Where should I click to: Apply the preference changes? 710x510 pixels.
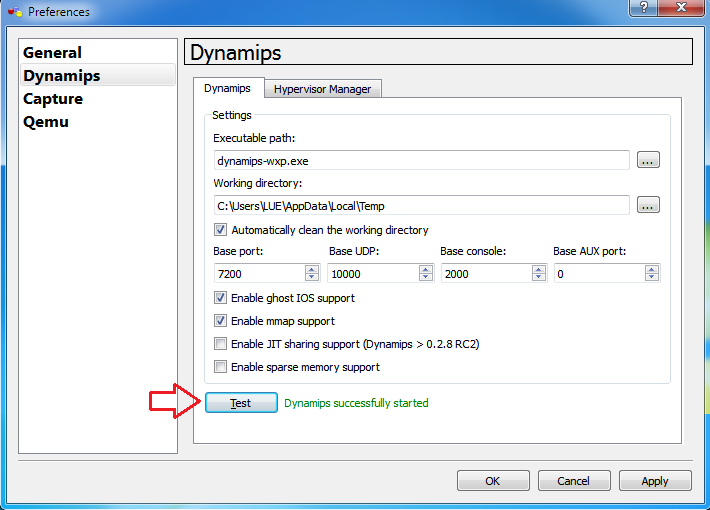point(655,481)
